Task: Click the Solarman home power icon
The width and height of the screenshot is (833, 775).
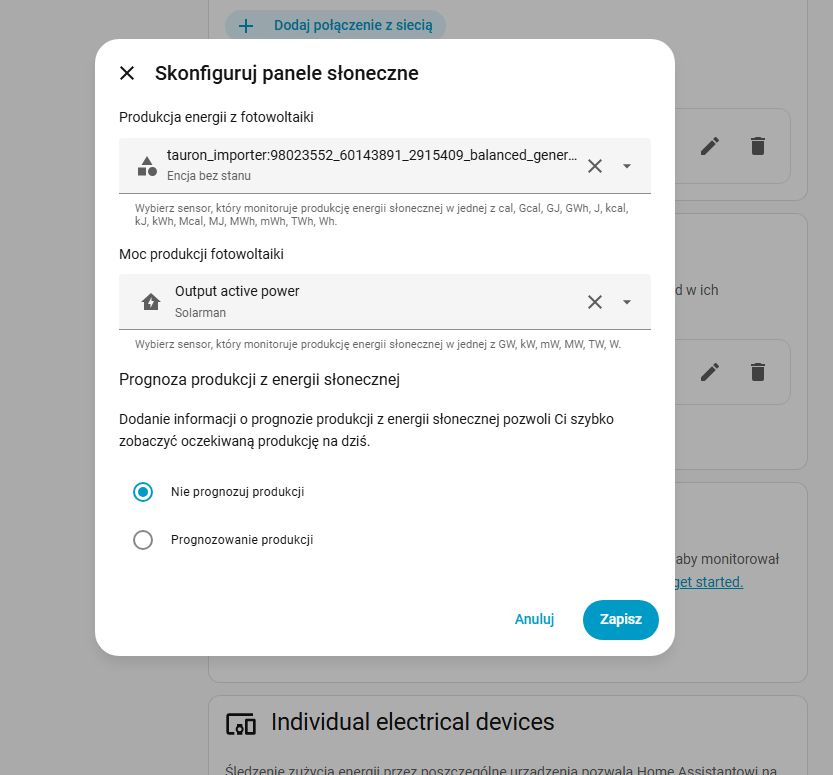Action: (x=150, y=302)
